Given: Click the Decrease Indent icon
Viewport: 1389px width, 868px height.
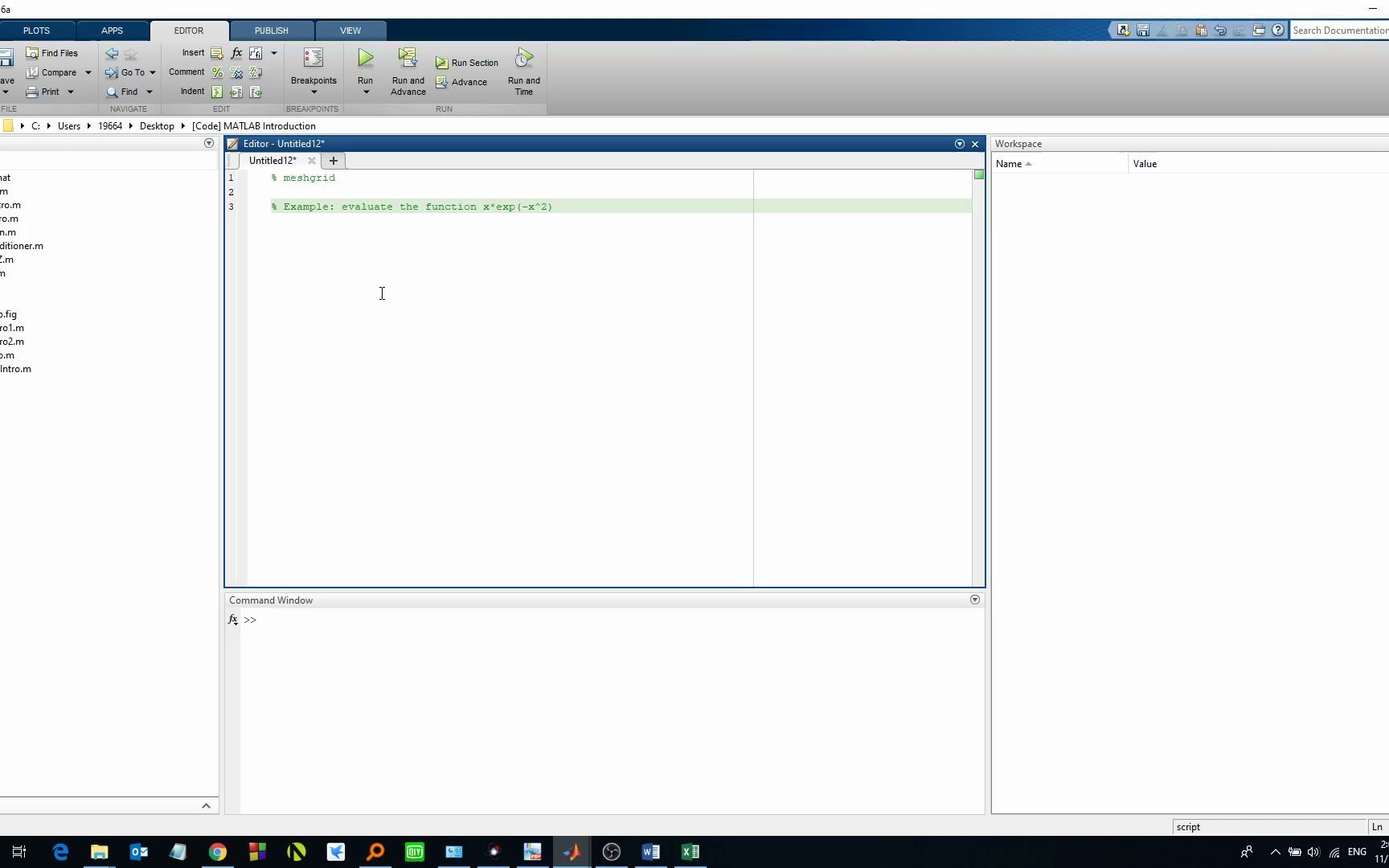Looking at the screenshot, I should click(x=256, y=92).
